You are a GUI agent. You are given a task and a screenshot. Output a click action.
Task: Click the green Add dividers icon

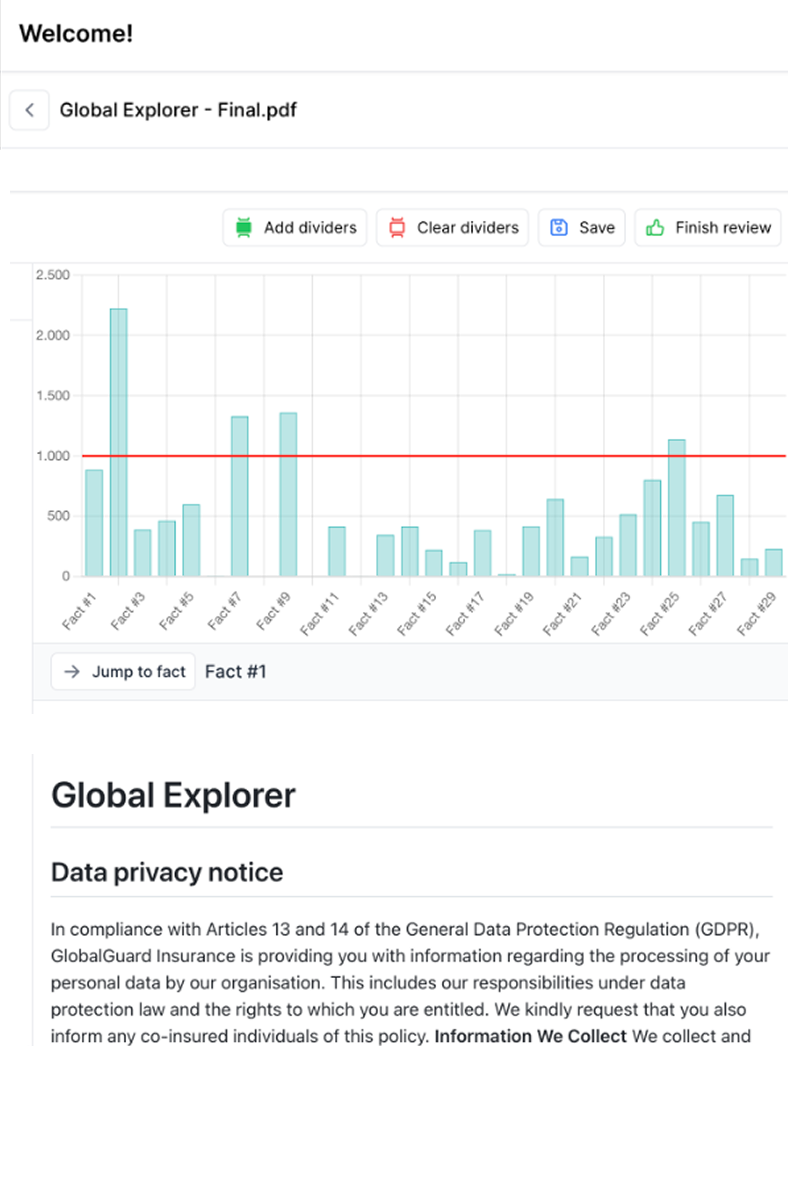(244, 227)
